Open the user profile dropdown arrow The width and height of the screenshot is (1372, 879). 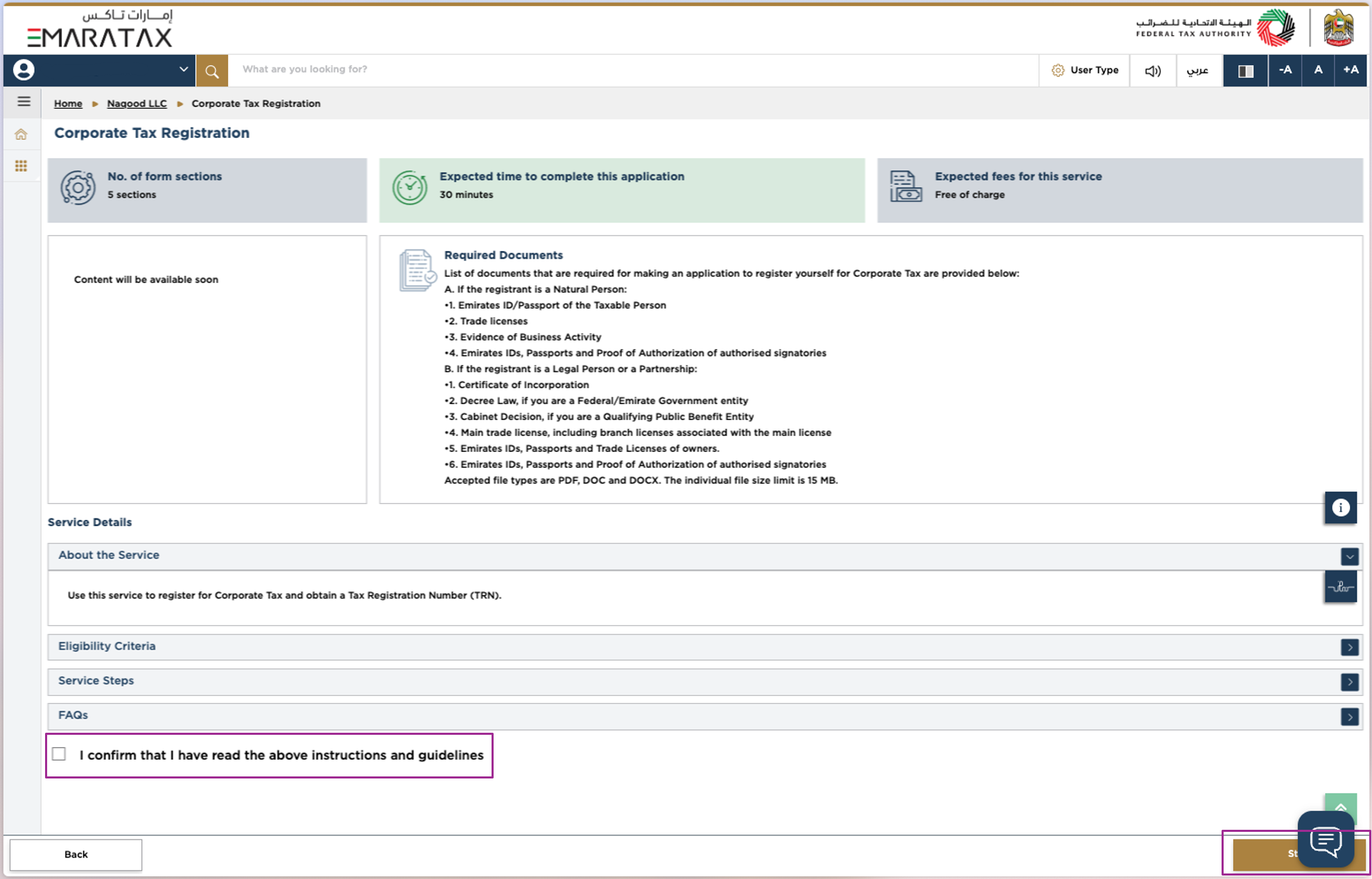pos(183,69)
